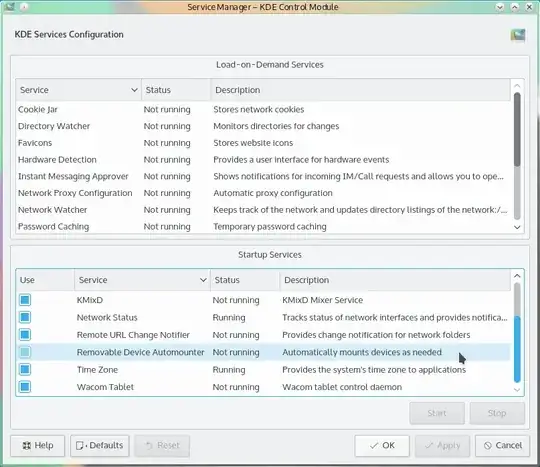Screen dimensions: 540x467
Task: Click the Apply button
Action: (x=442, y=446)
